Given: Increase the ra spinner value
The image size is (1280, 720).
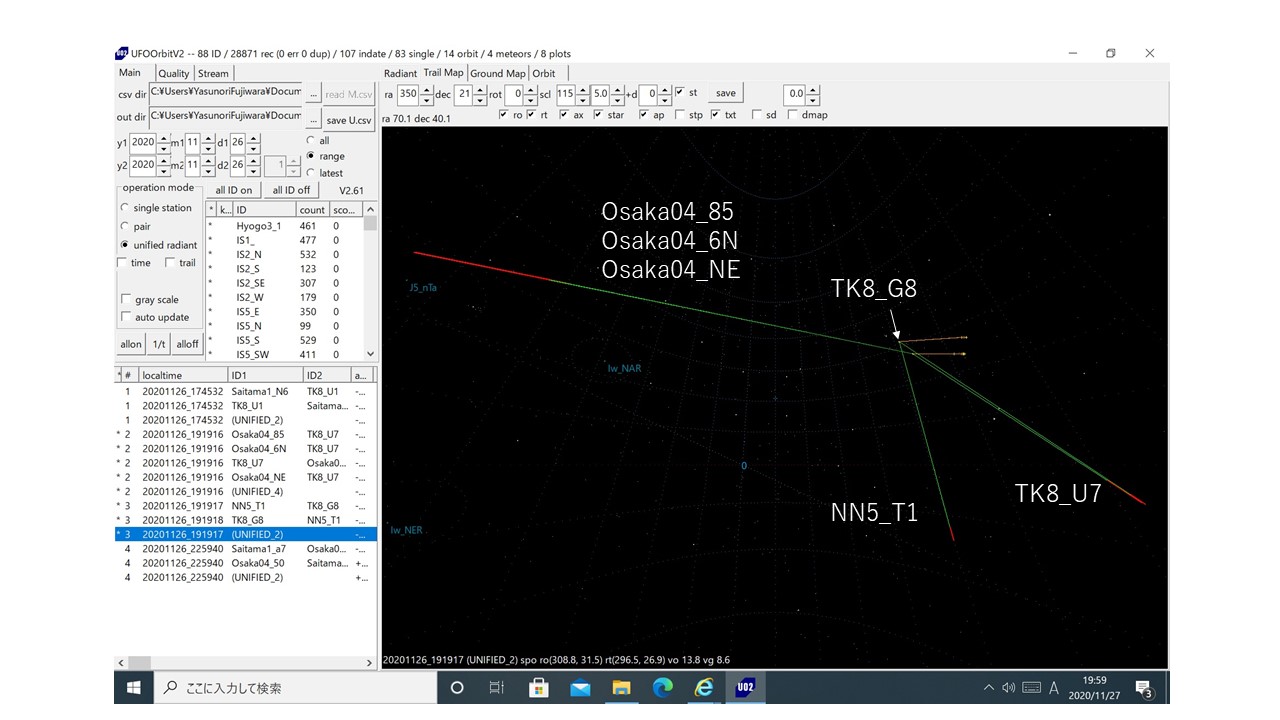Looking at the screenshot, I should [x=426, y=89].
